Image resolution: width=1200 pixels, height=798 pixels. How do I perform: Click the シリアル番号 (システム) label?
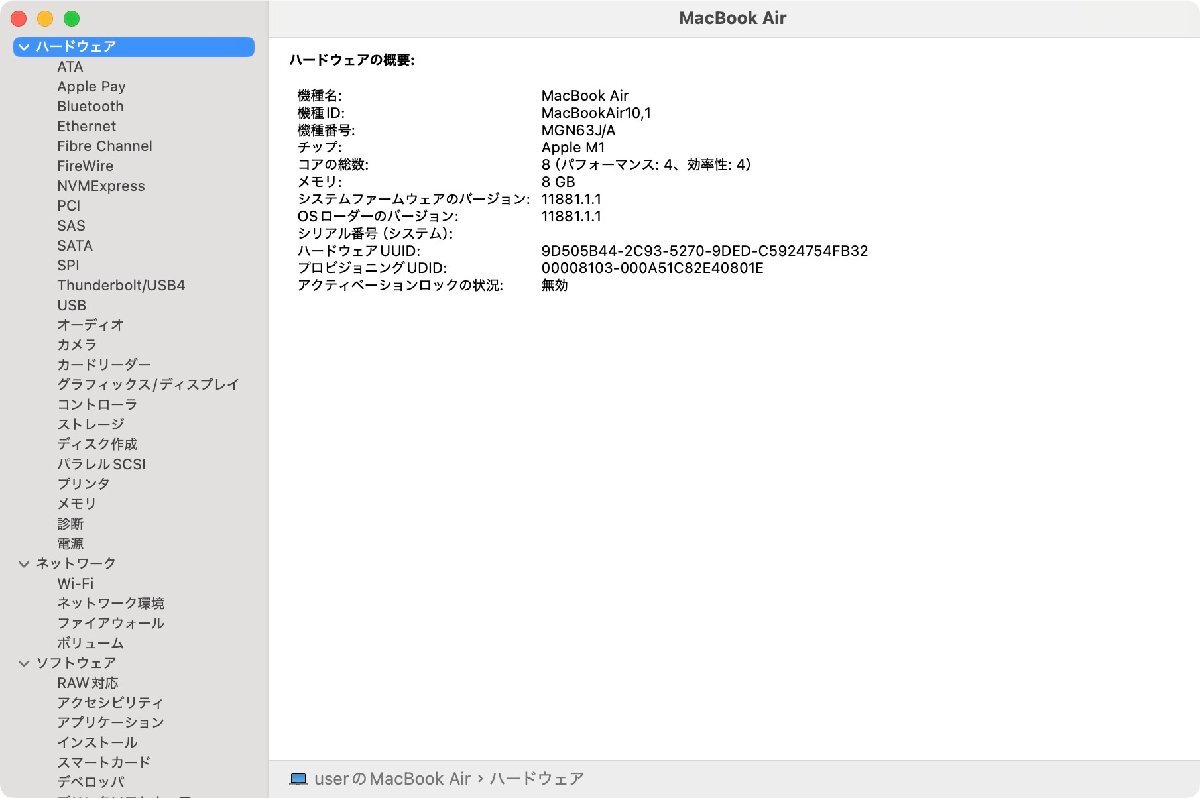point(375,233)
